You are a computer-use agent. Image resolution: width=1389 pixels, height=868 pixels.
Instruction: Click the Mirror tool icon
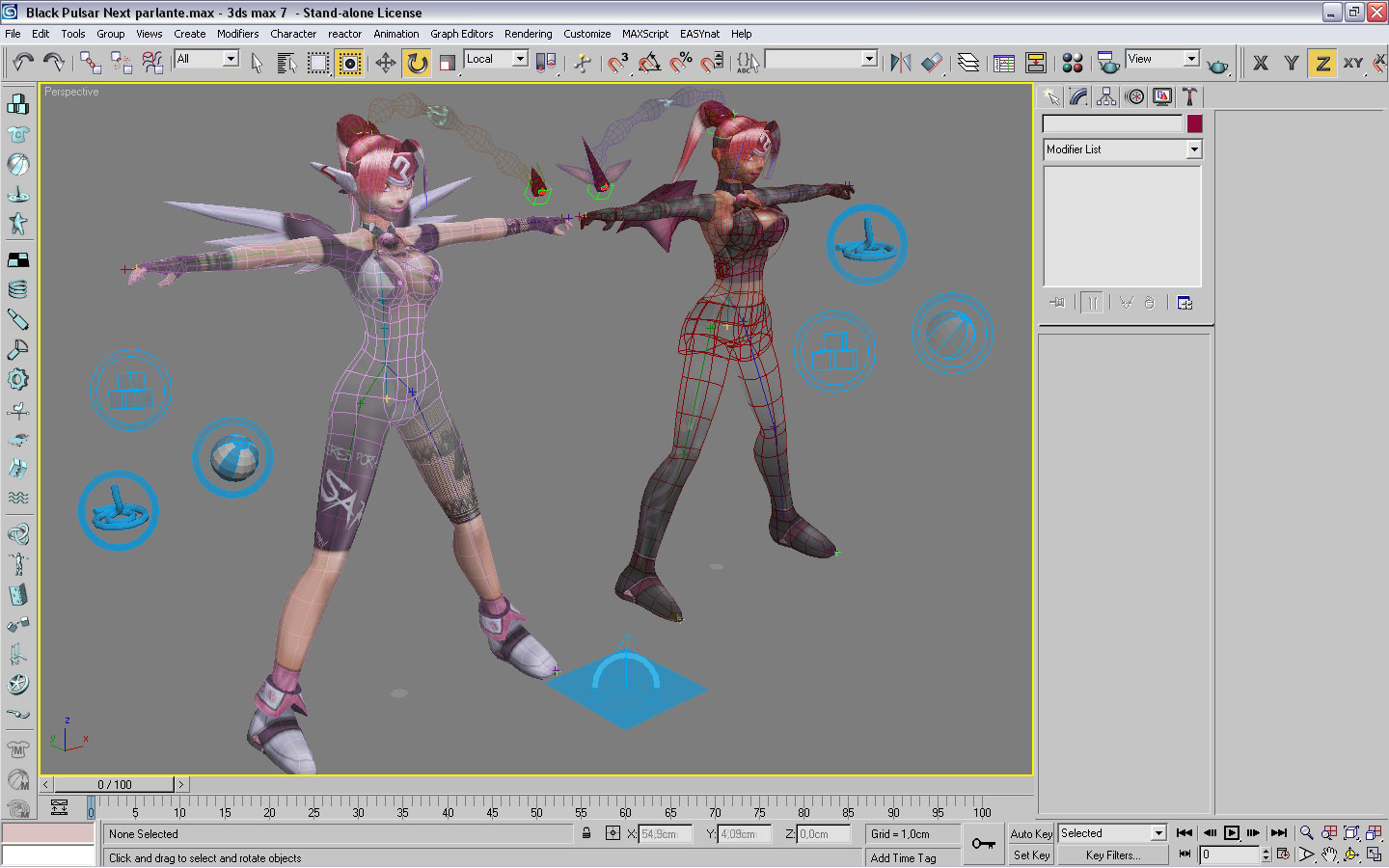point(901,63)
